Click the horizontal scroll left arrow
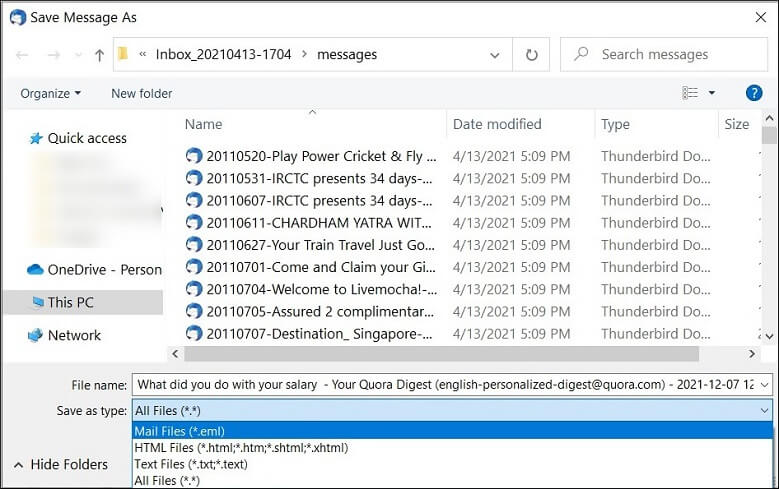779x489 pixels. [x=175, y=353]
